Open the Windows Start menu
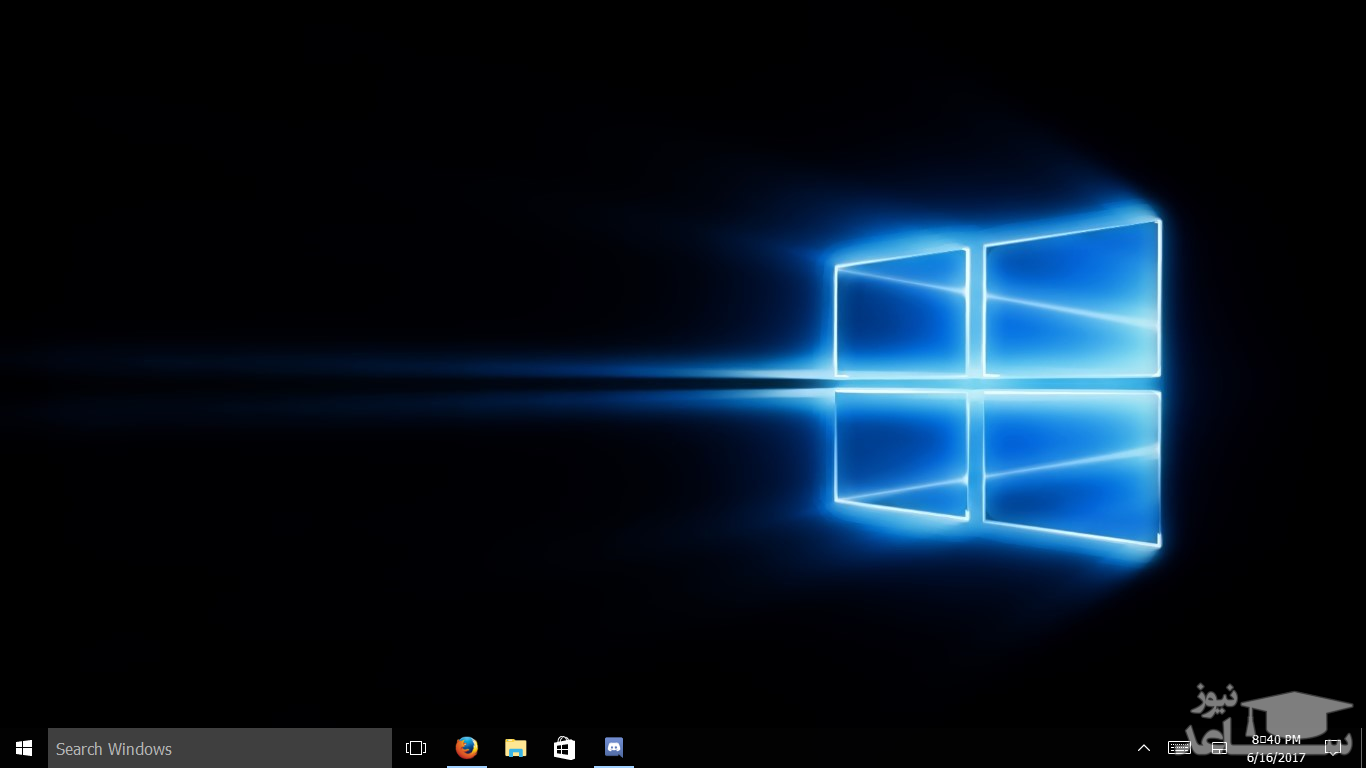 point(24,748)
